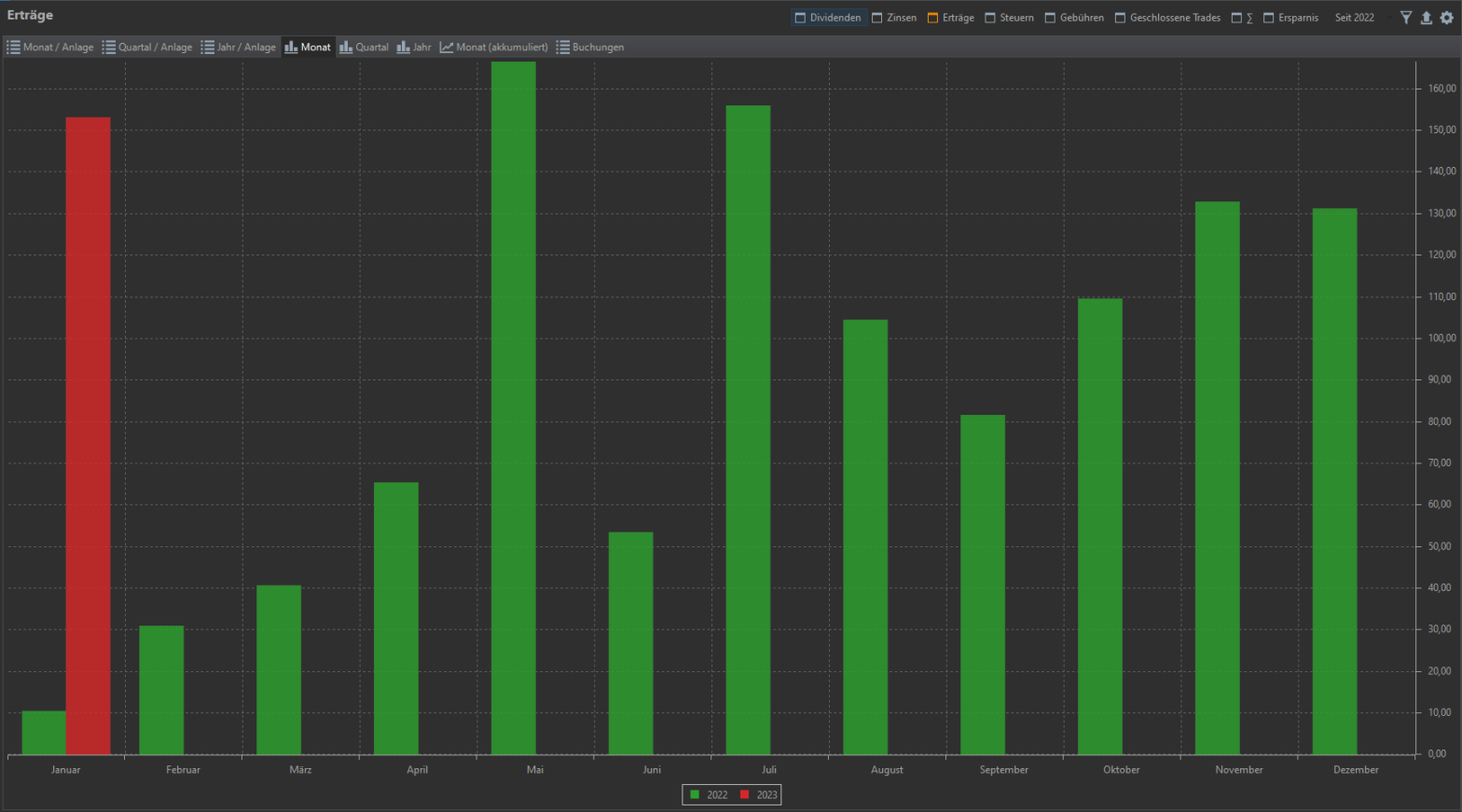Toggle the Erträge checkbox
The width and height of the screenshot is (1462, 812).
[x=932, y=18]
